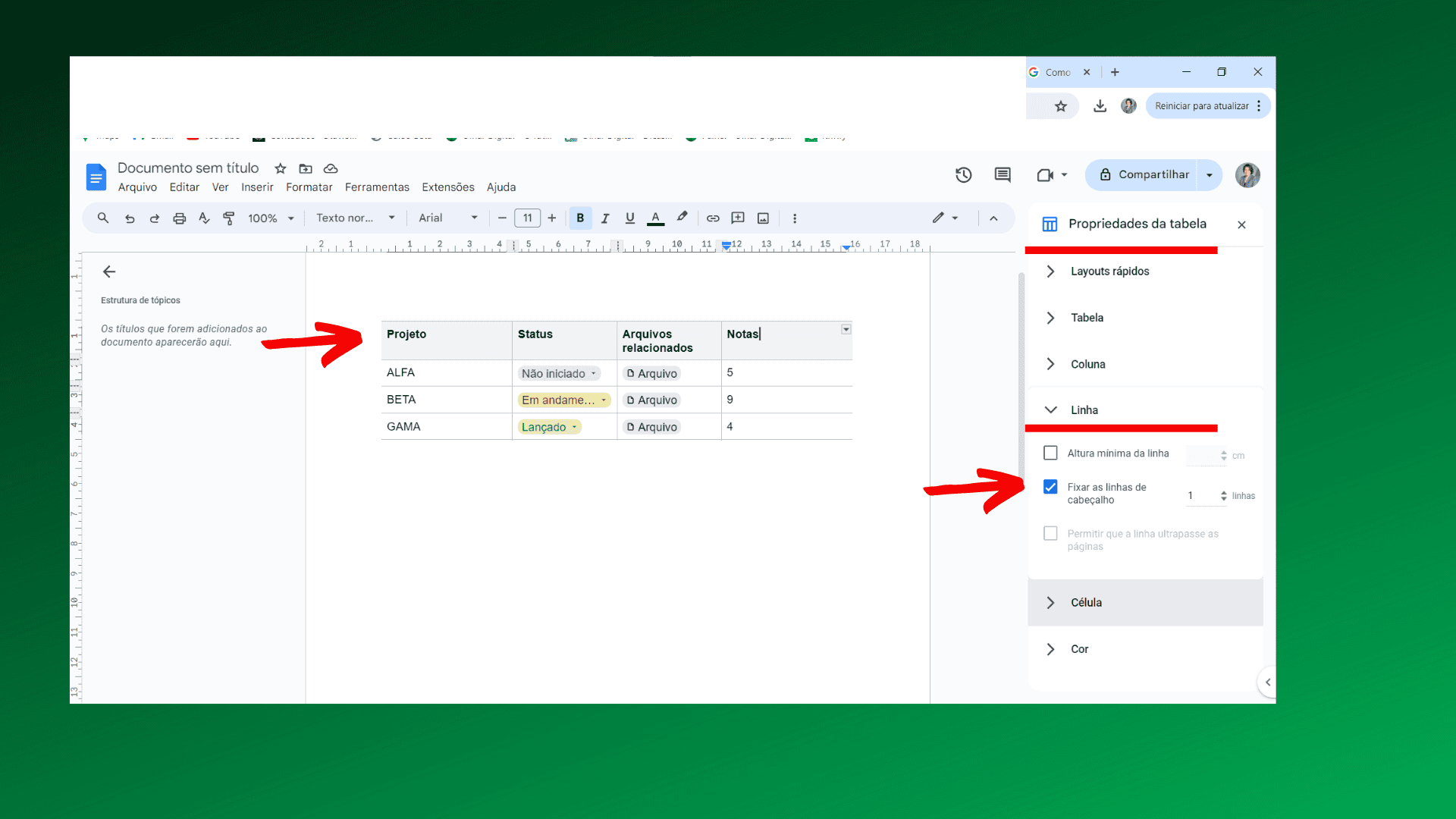
Task: Enable 'Permitir que a linha ultrapasse as páginas'
Action: tap(1050, 533)
